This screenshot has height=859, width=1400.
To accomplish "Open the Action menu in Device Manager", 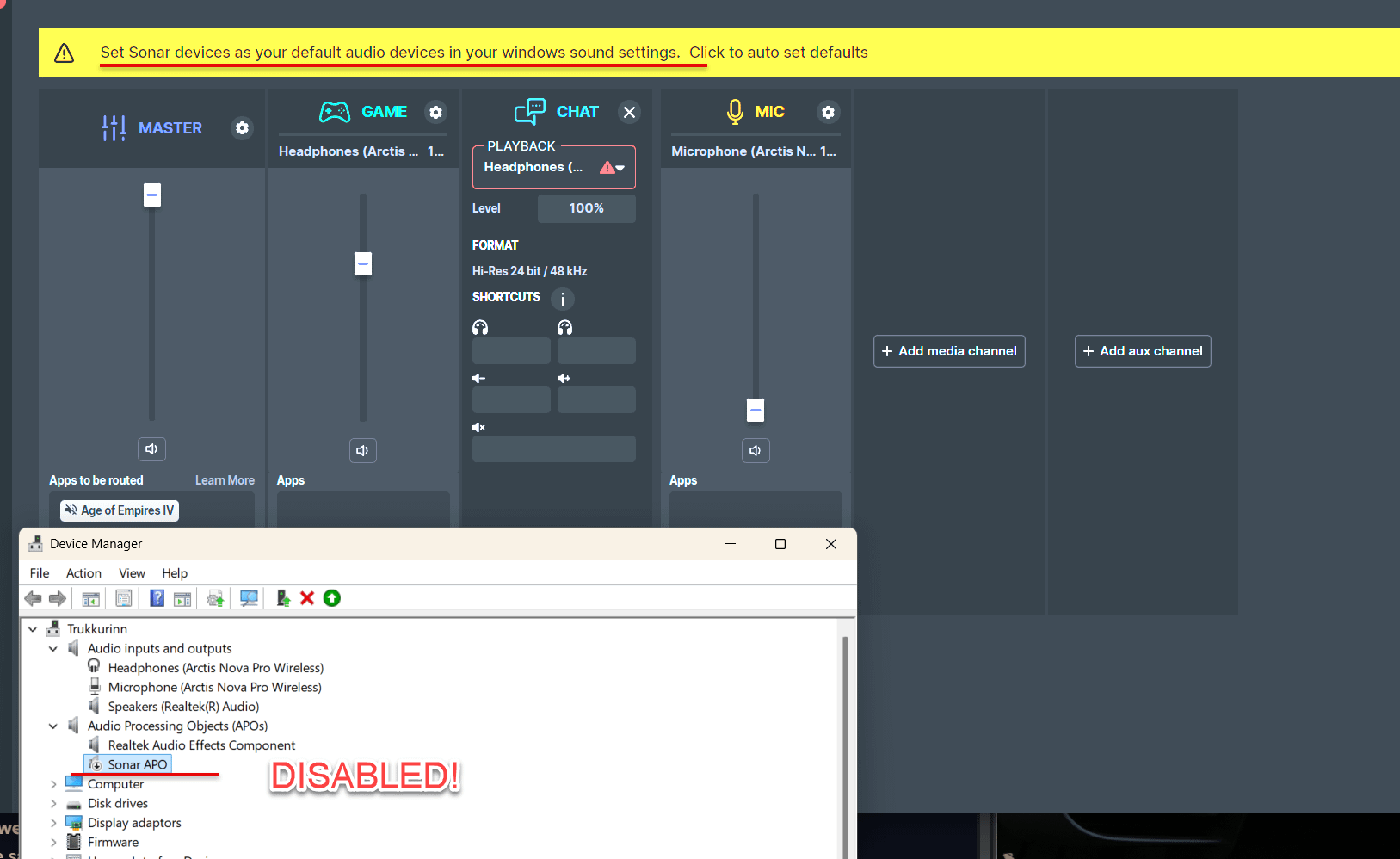I will click(83, 573).
